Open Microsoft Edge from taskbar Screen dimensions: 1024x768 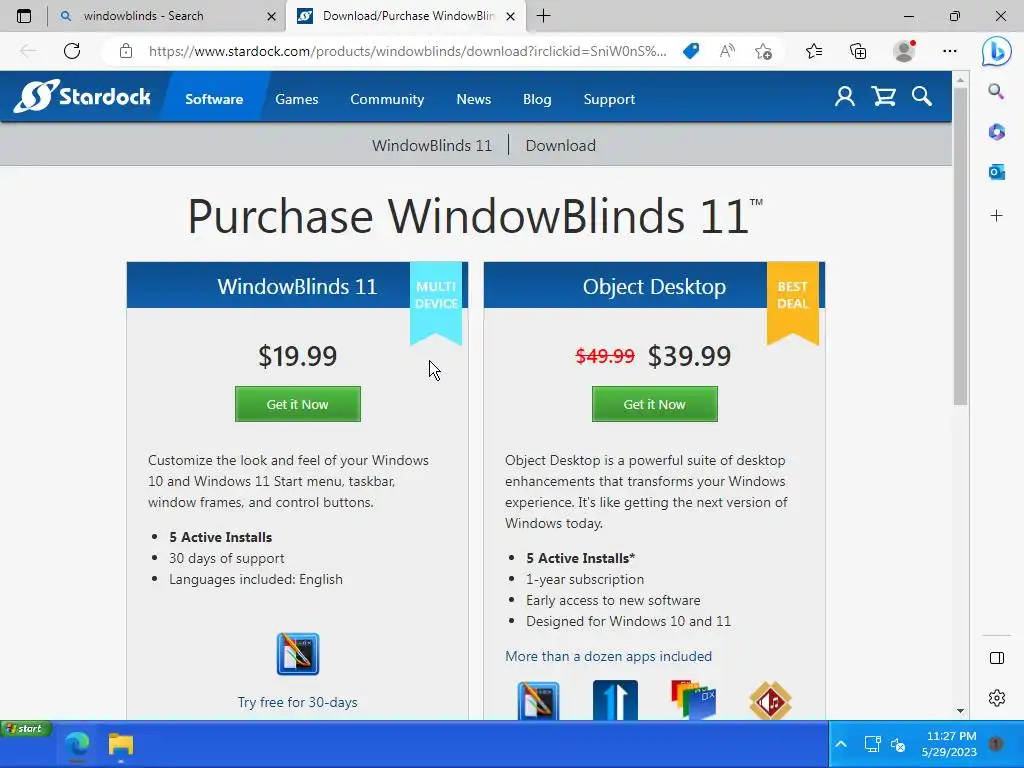click(77, 744)
